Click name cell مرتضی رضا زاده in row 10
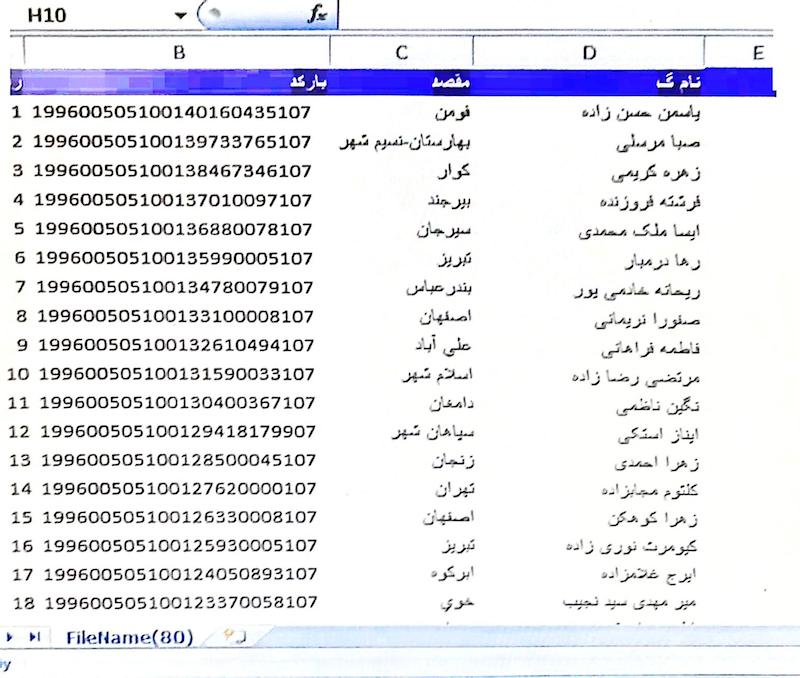 (636, 378)
